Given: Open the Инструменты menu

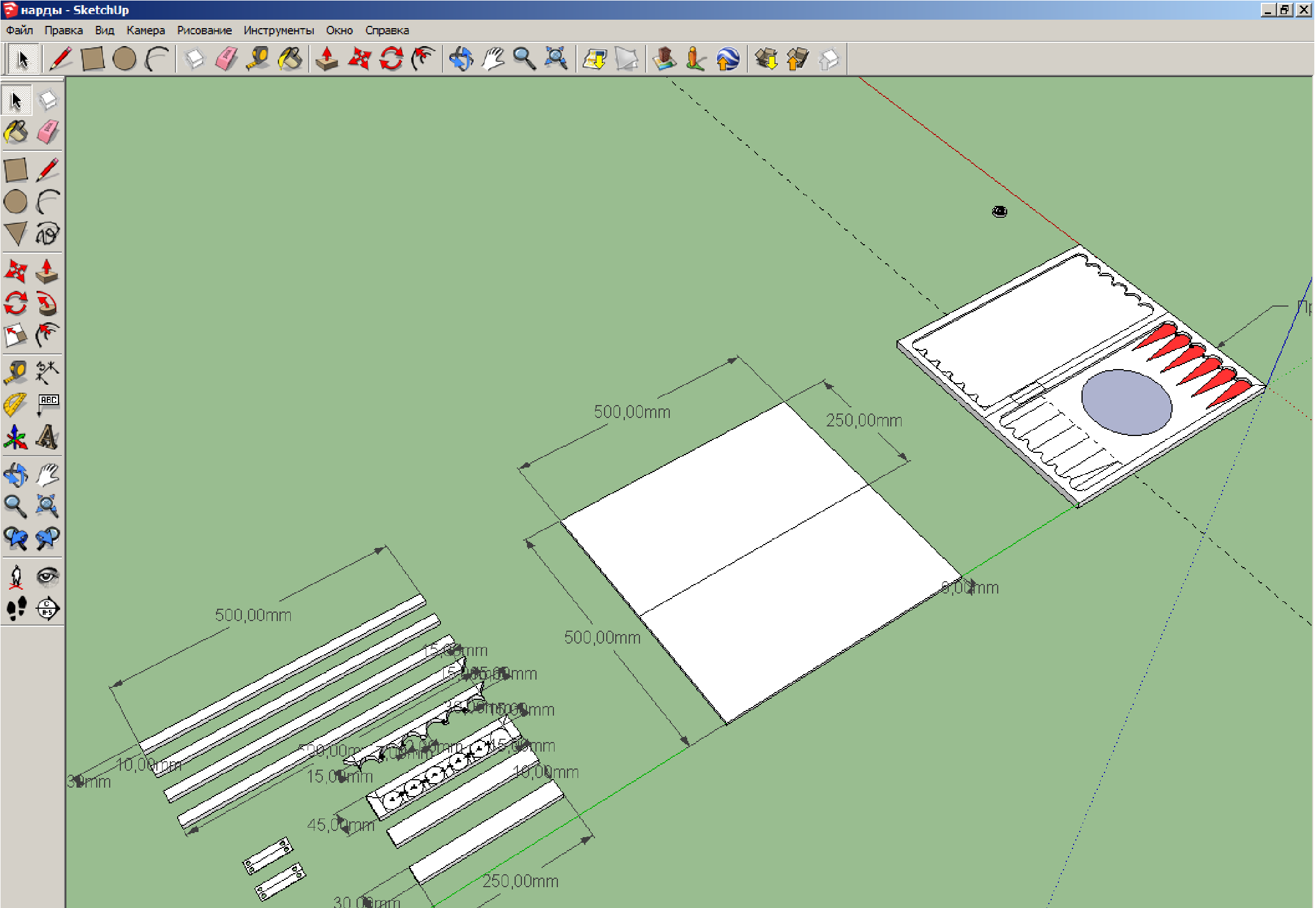Looking at the screenshot, I should (x=279, y=30).
